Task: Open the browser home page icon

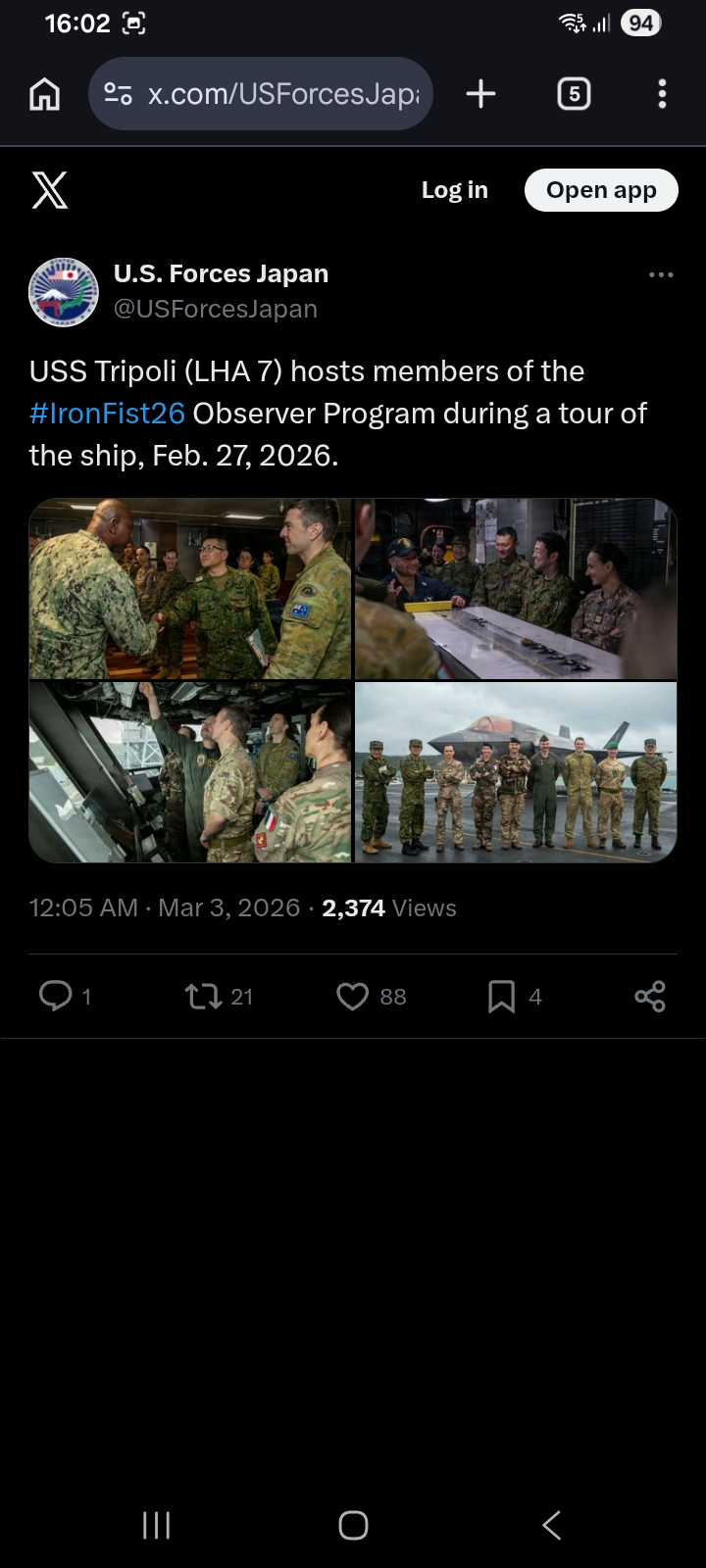Action: pos(45,94)
